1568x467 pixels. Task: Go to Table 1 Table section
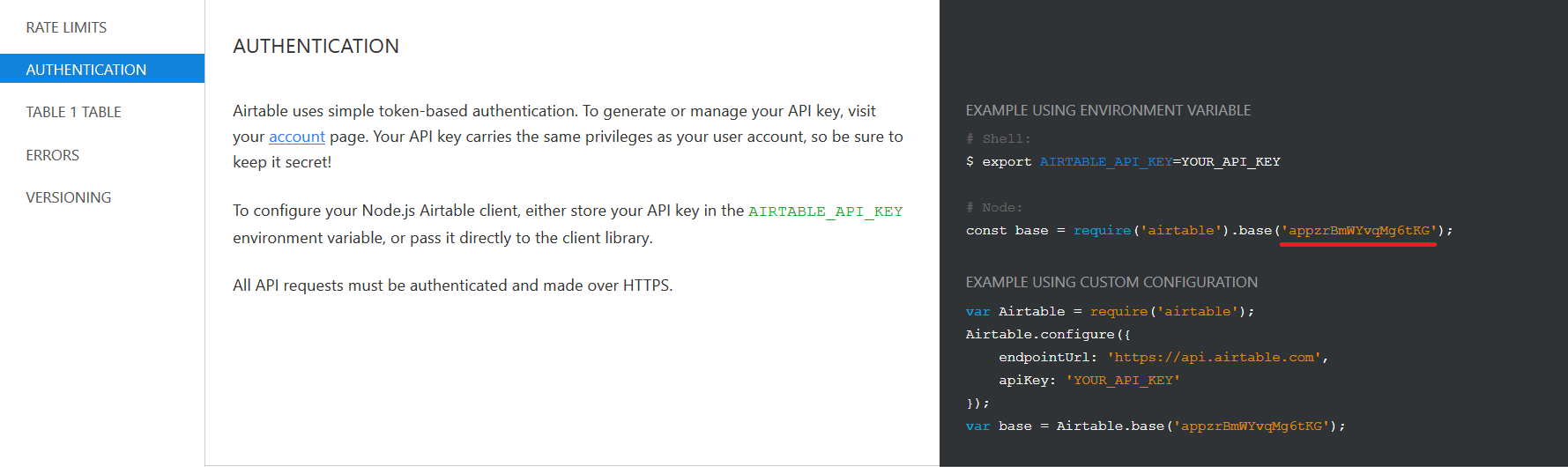[73, 112]
